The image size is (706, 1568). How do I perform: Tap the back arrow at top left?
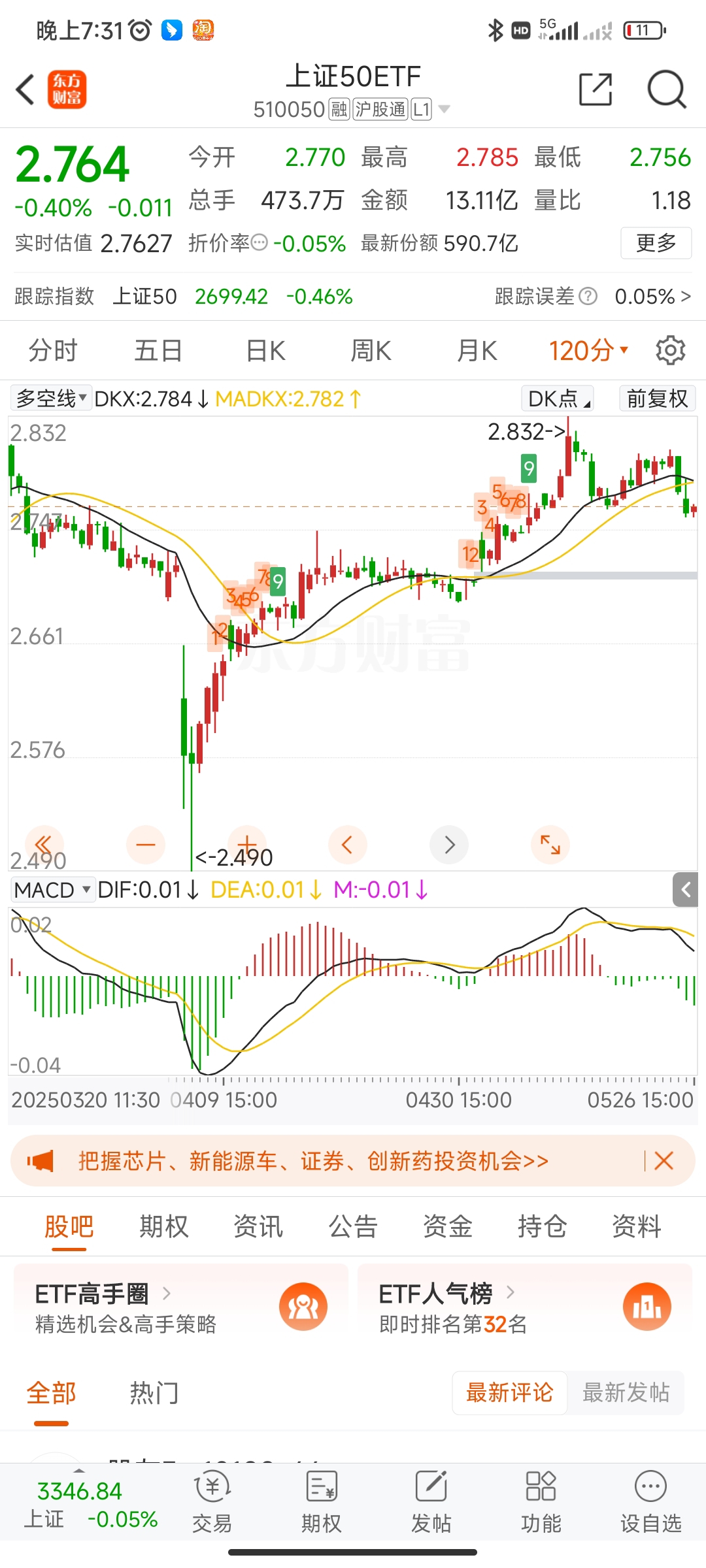click(25, 90)
